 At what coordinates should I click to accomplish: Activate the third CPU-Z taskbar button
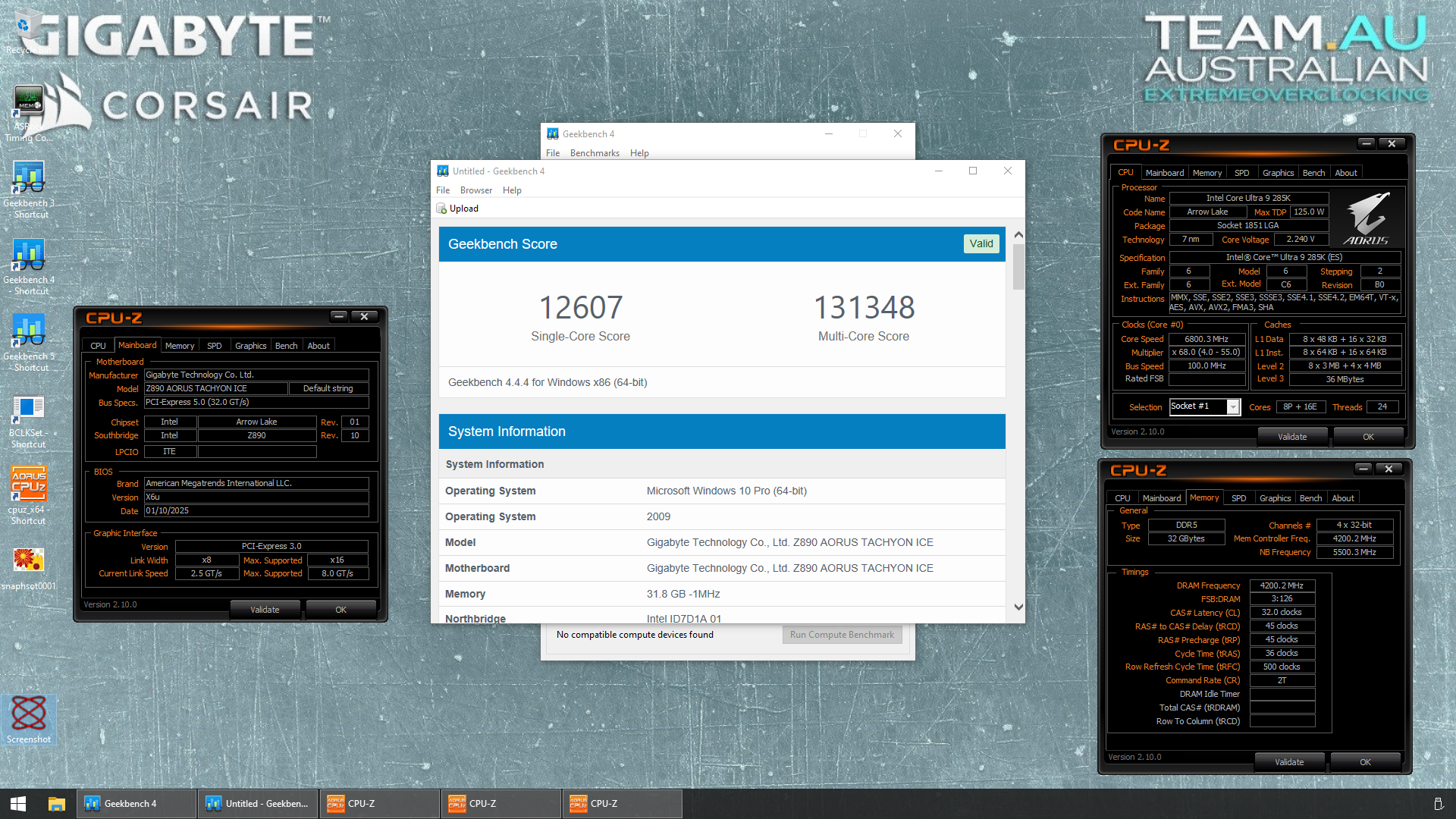coord(622,804)
